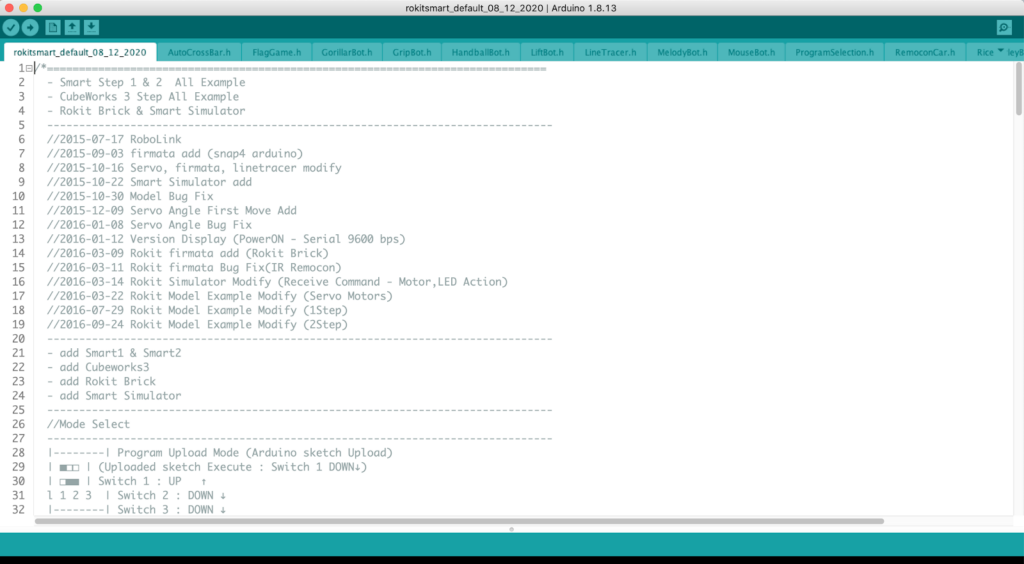
Task: Open a sketch using the Open icon
Action: tap(72, 27)
